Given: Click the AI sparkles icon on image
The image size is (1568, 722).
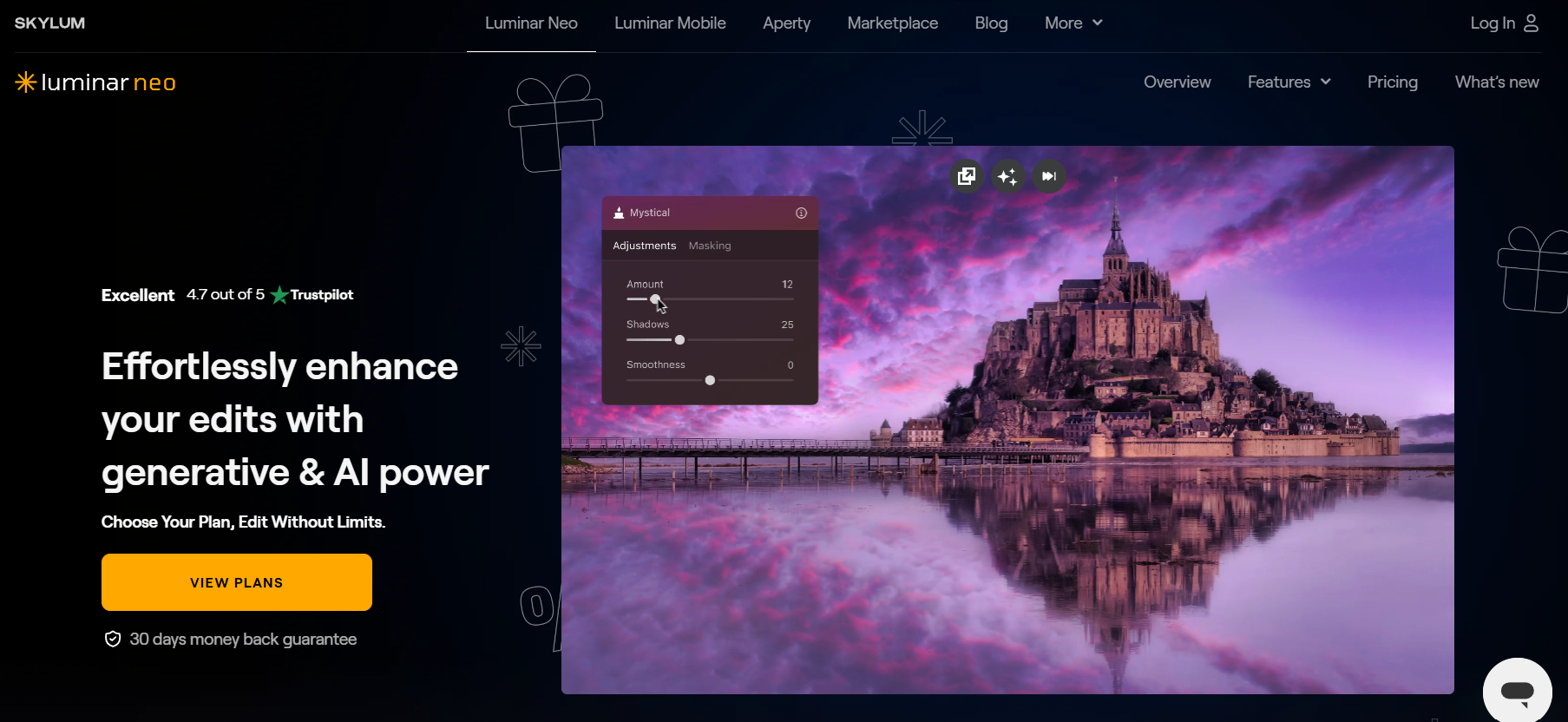Looking at the screenshot, I should point(1007,176).
